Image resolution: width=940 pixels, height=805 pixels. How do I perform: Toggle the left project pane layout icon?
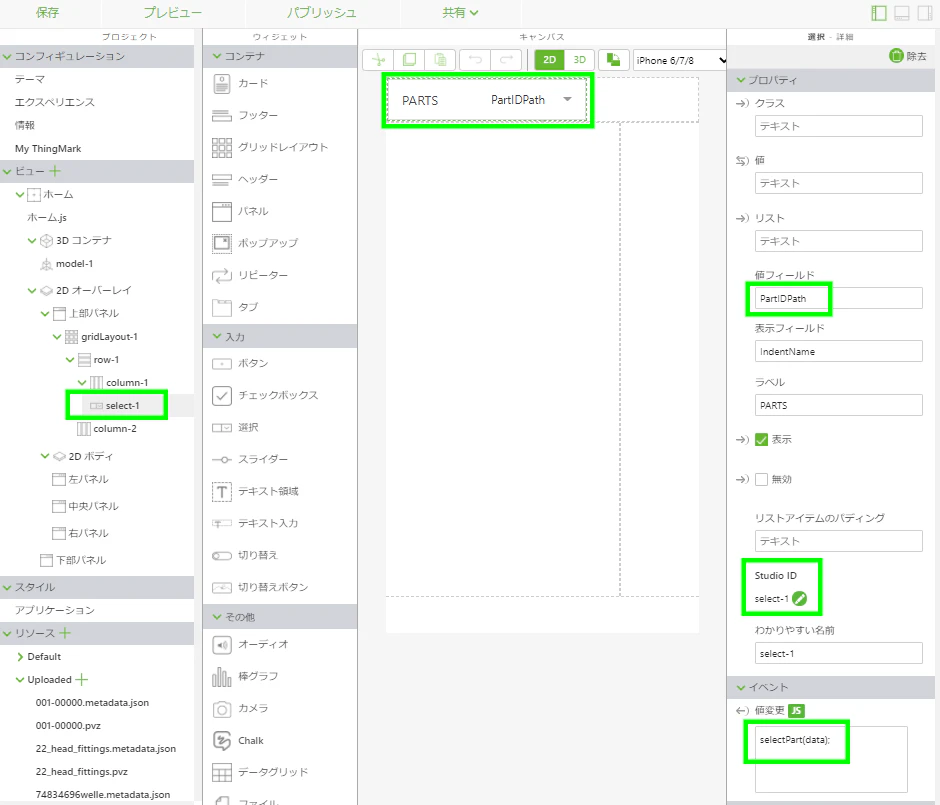879,13
